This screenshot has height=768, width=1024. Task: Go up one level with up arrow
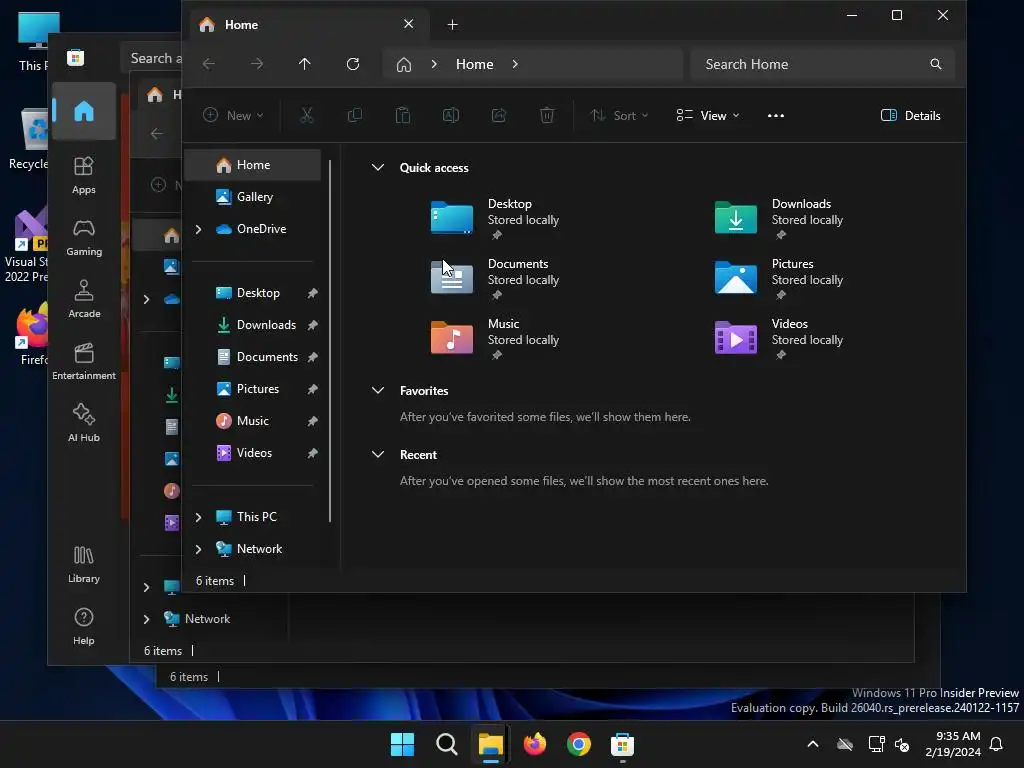304,64
